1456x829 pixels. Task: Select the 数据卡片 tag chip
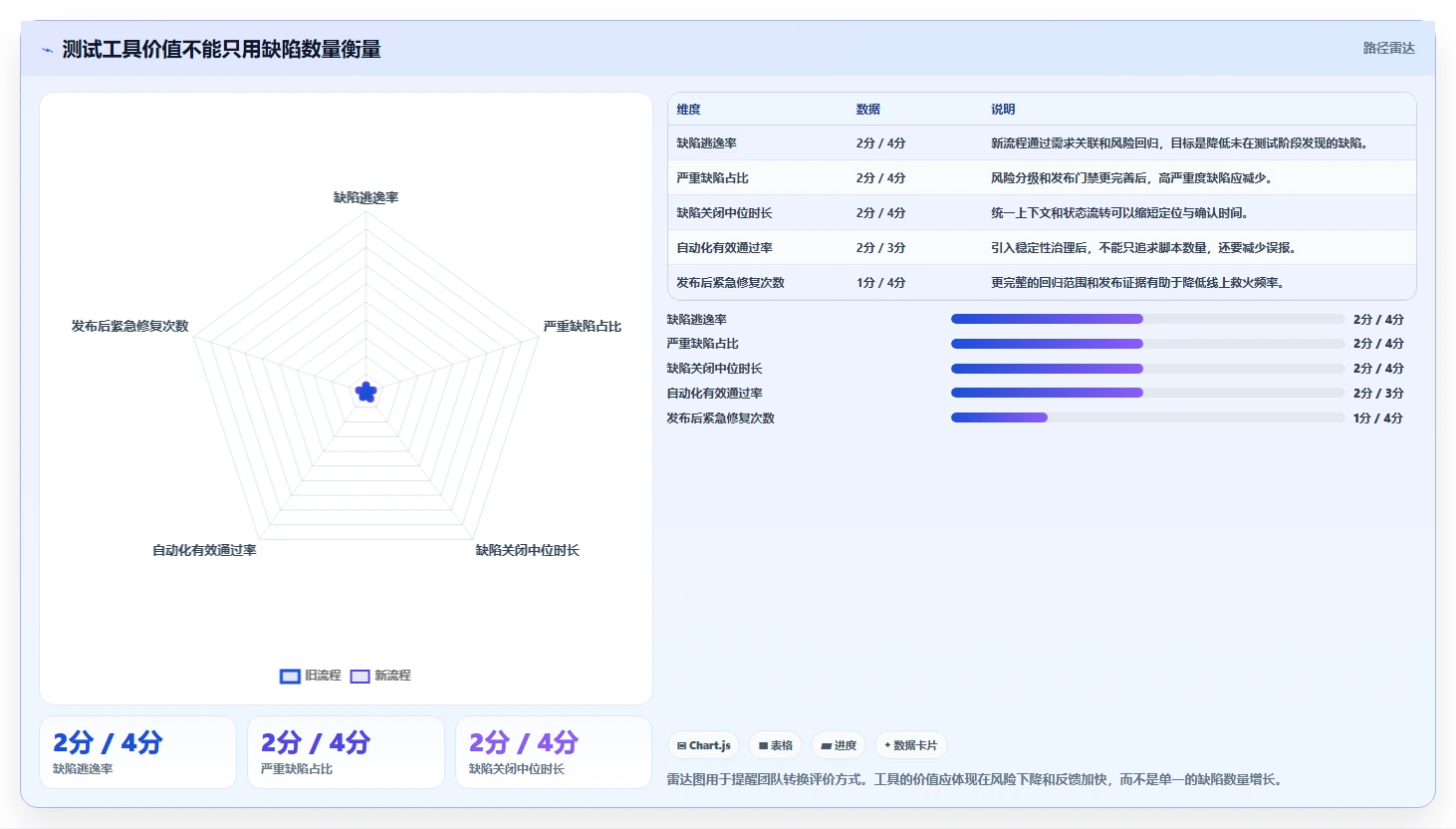tap(910, 745)
